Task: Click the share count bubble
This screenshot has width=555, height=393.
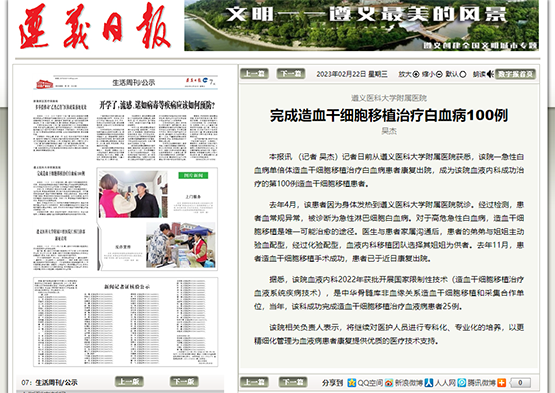Action: (520, 383)
